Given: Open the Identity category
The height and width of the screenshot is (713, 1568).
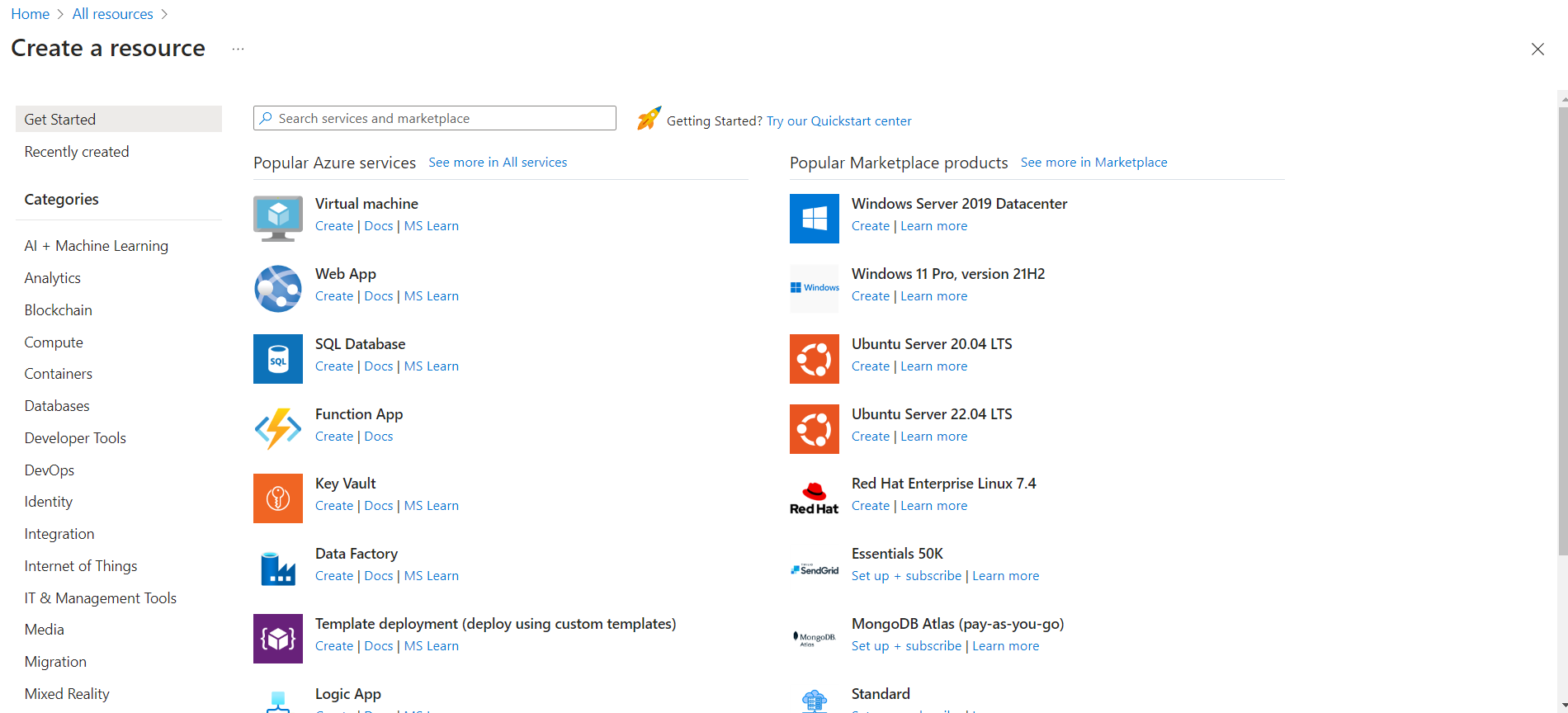Looking at the screenshot, I should coord(49,502).
